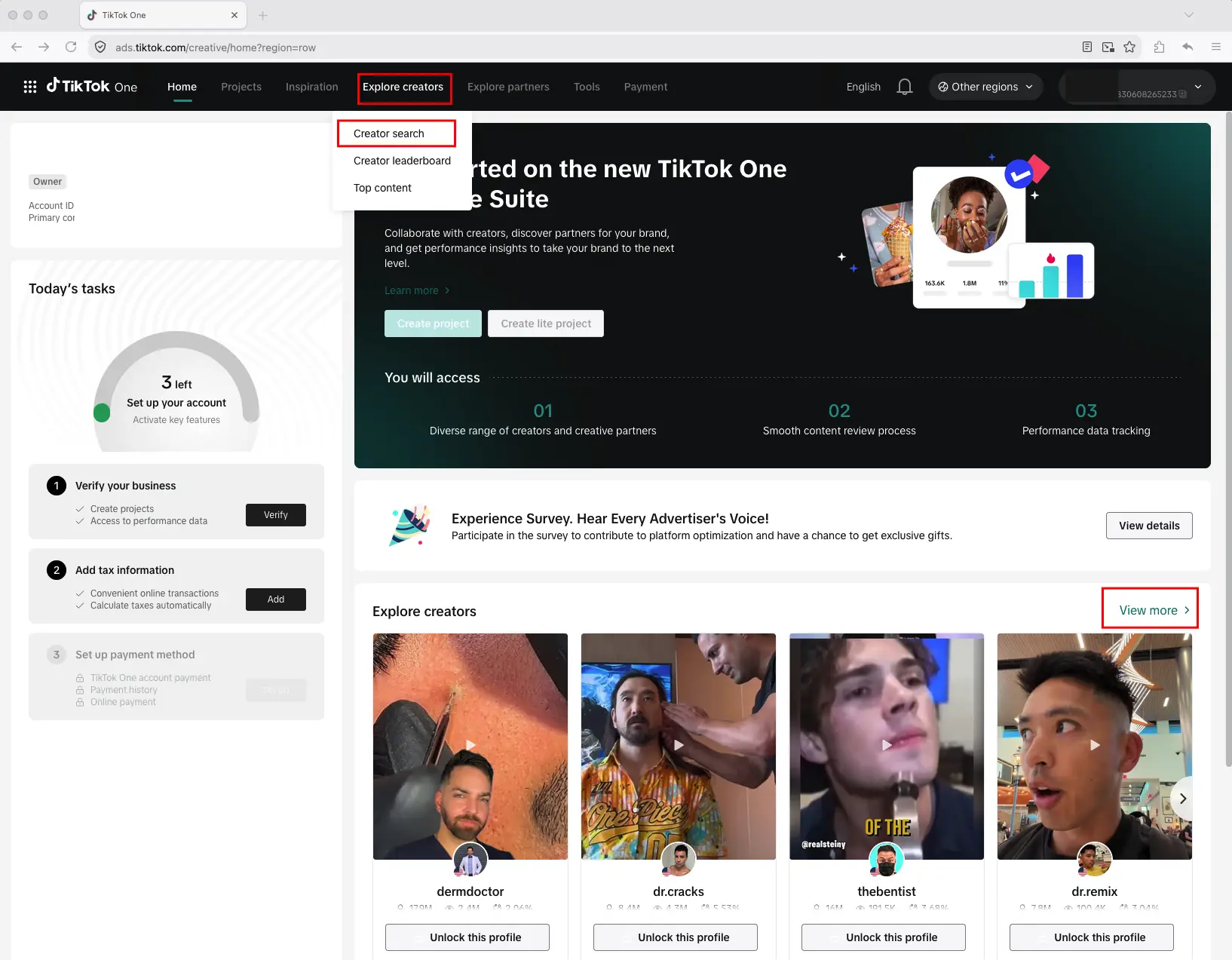Open the Explore partners tab
The image size is (1232, 960).
point(508,87)
